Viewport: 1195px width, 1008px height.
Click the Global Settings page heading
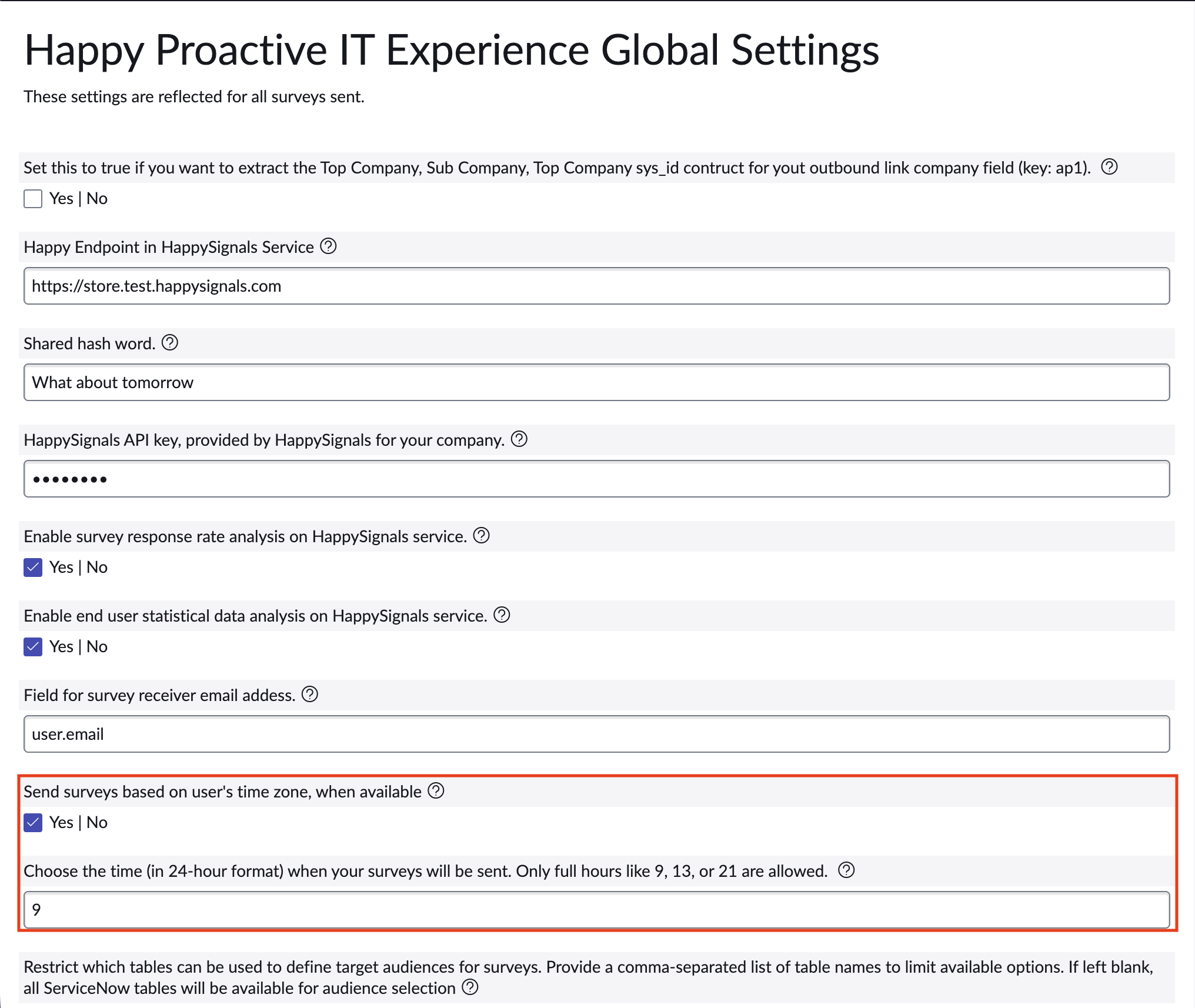[452, 51]
